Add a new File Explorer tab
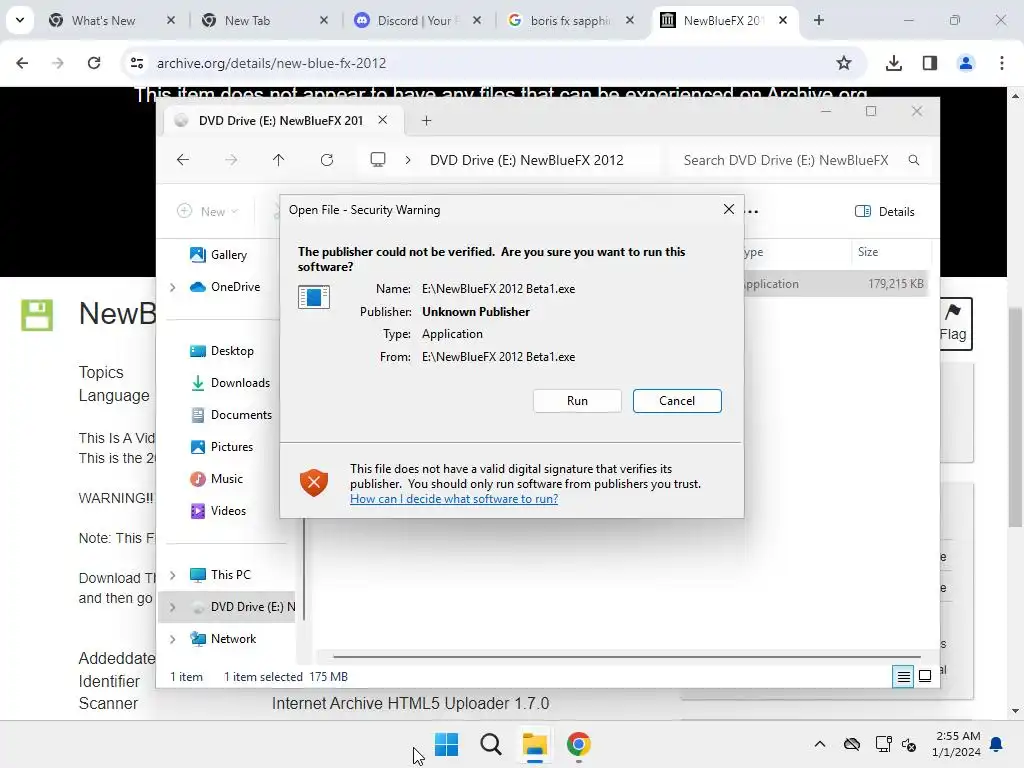 (426, 120)
